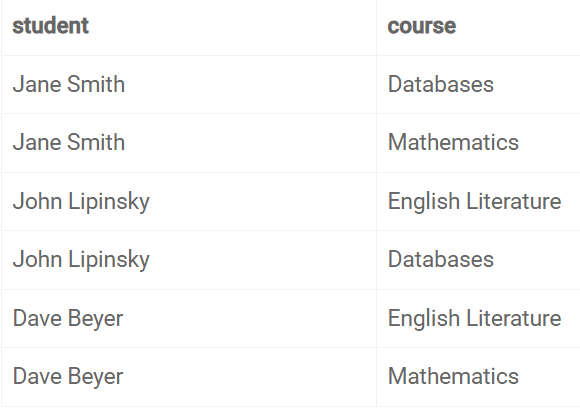Click the word John in the fourth data row

point(37,259)
